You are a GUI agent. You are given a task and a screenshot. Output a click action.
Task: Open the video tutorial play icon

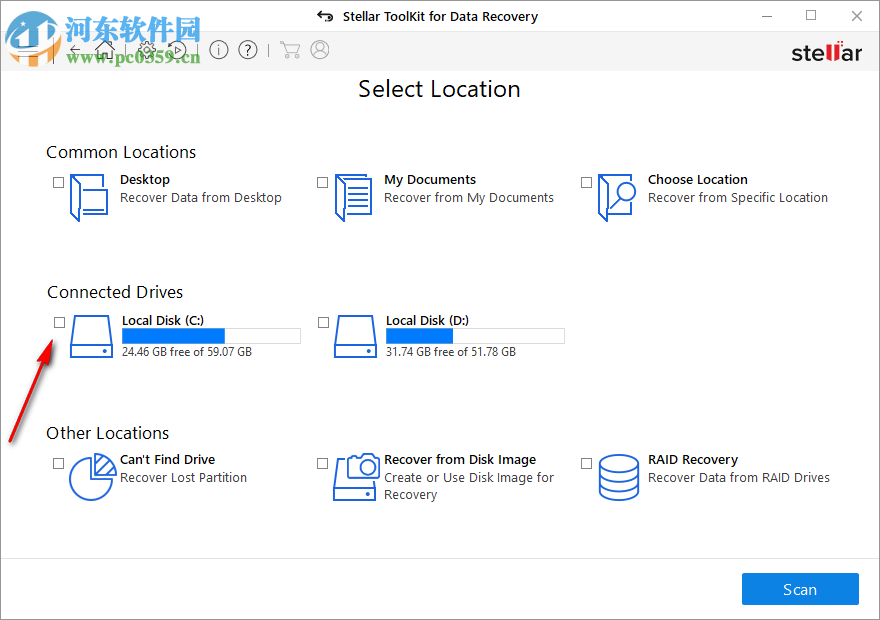tap(178, 49)
